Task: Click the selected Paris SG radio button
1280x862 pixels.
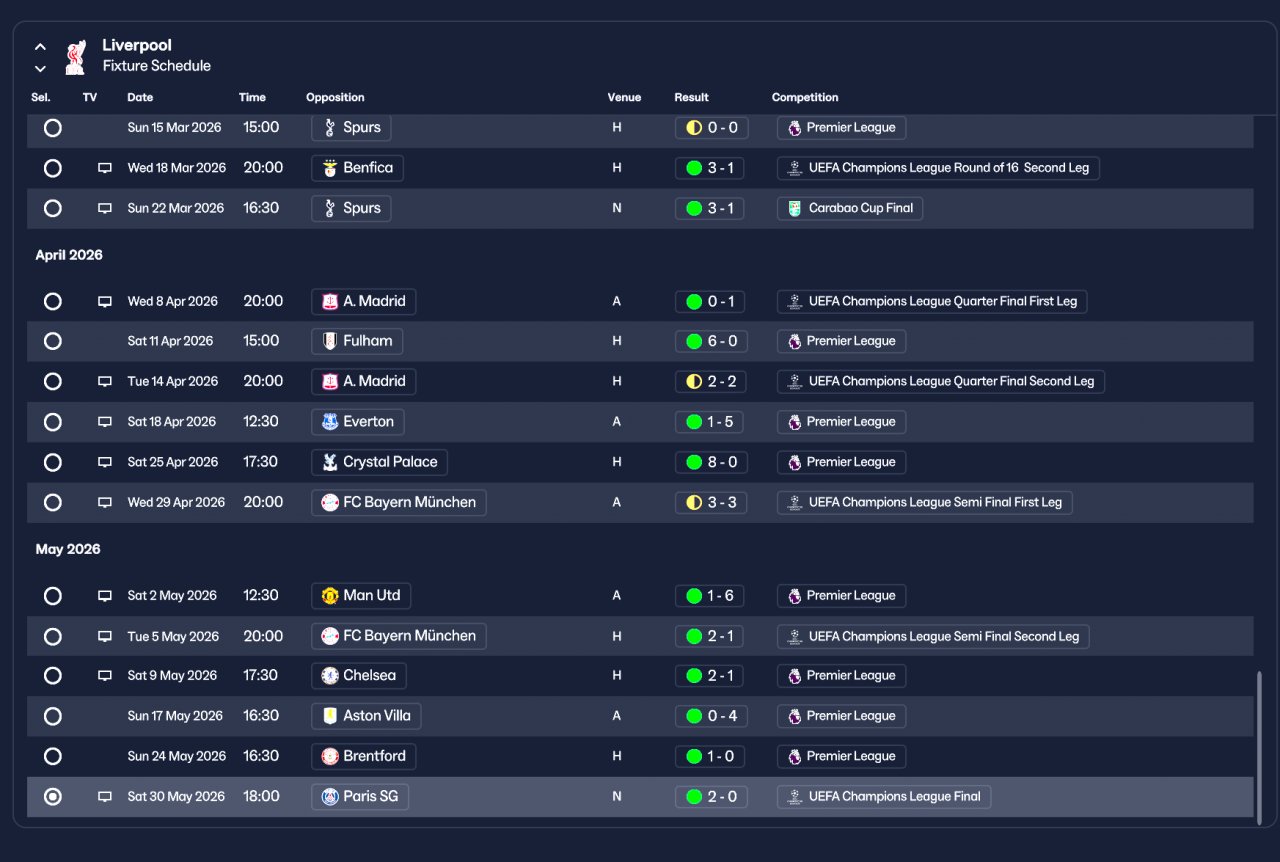Action: point(53,797)
